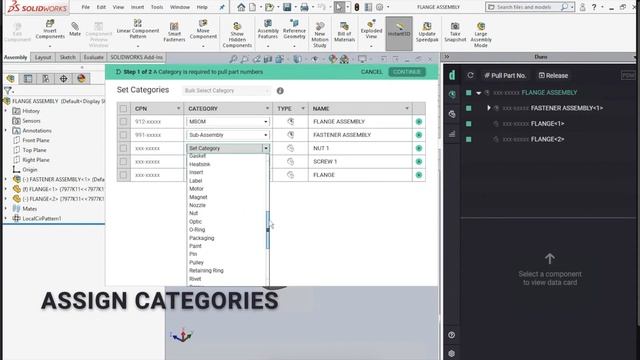The height and width of the screenshot is (360, 640).
Task: Switch to the SOLIDWORKS Add-ins tab
Action: point(136,58)
